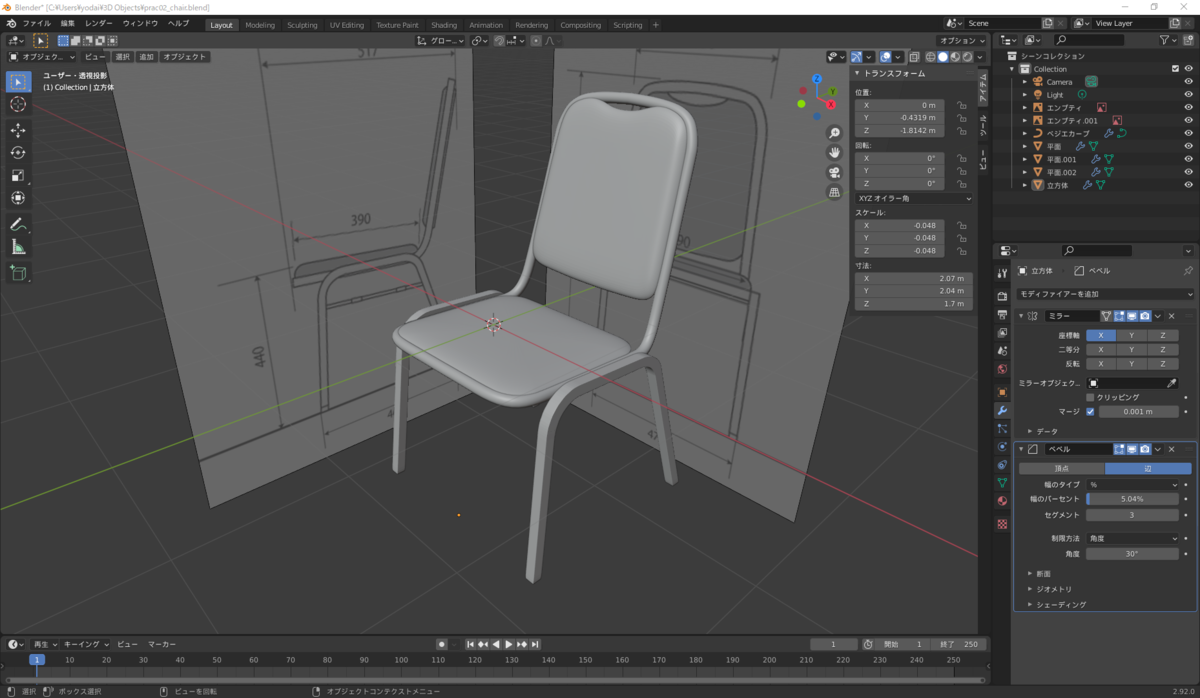Open モディファイアーを追加 dropdown

coord(1104,294)
